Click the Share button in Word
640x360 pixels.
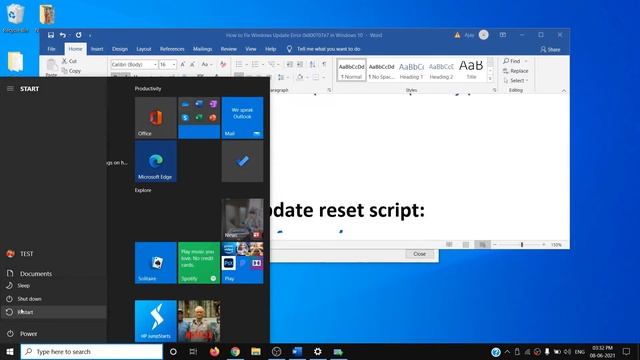550,49
